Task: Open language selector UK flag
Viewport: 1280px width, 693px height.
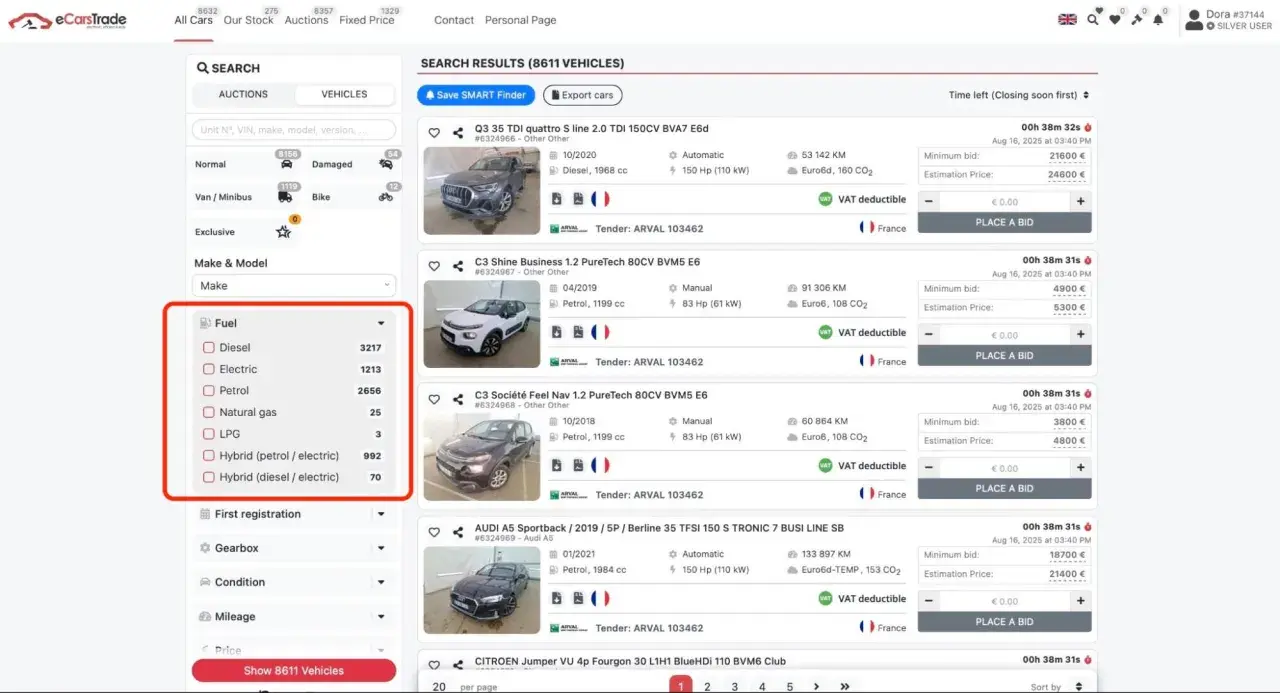Action: pos(1067,19)
